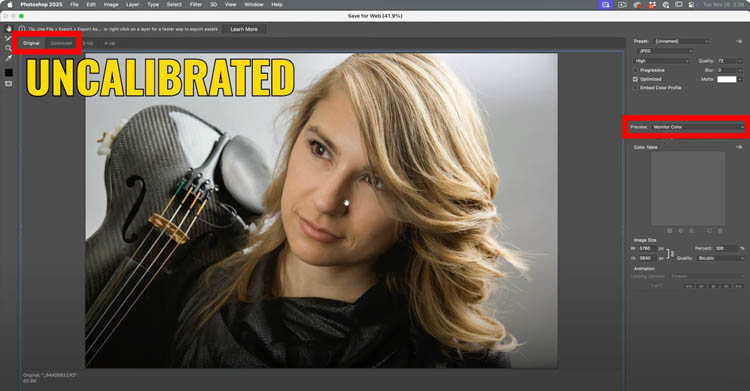Click the info icon beside the tip
Screen dimensions: 750x391
tap(22, 29)
